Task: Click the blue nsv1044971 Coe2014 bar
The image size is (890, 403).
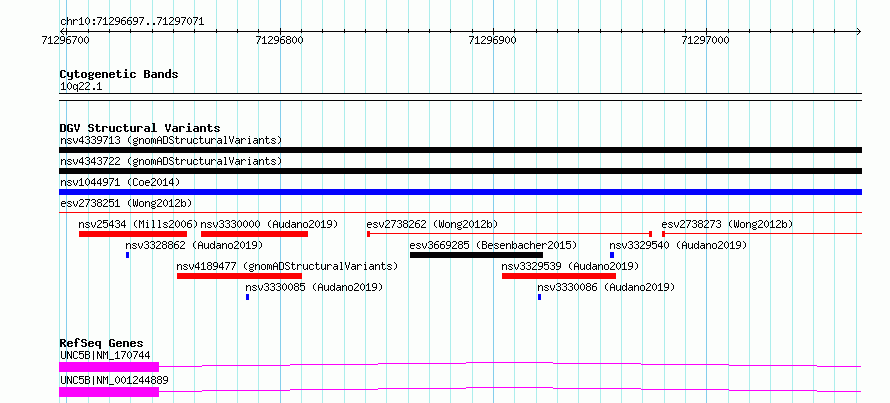Action: (x=460, y=192)
